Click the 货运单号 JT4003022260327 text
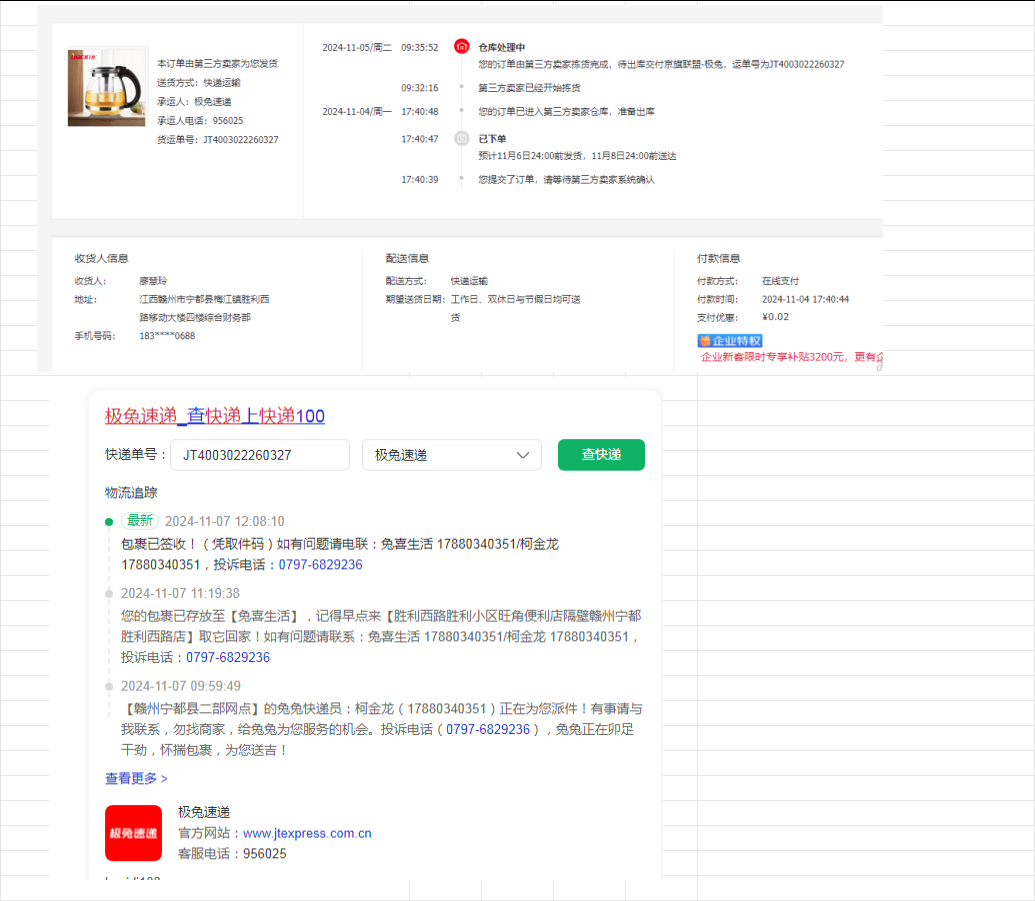The height and width of the screenshot is (901, 1035). click(x=218, y=140)
